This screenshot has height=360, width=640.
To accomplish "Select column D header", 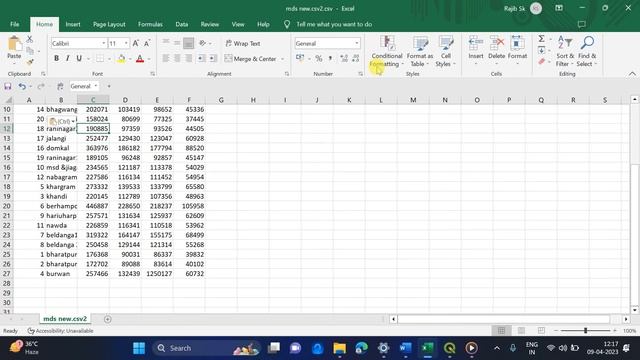I will [x=125, y=100].
